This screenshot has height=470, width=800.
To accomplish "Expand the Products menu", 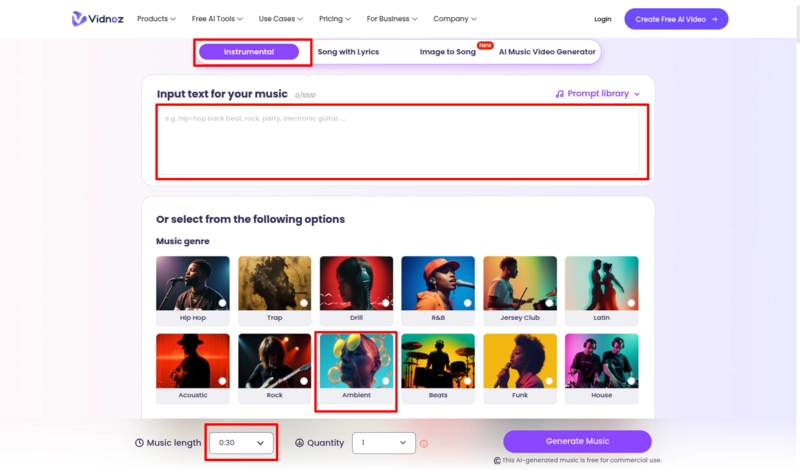I will tap(156, 19).
